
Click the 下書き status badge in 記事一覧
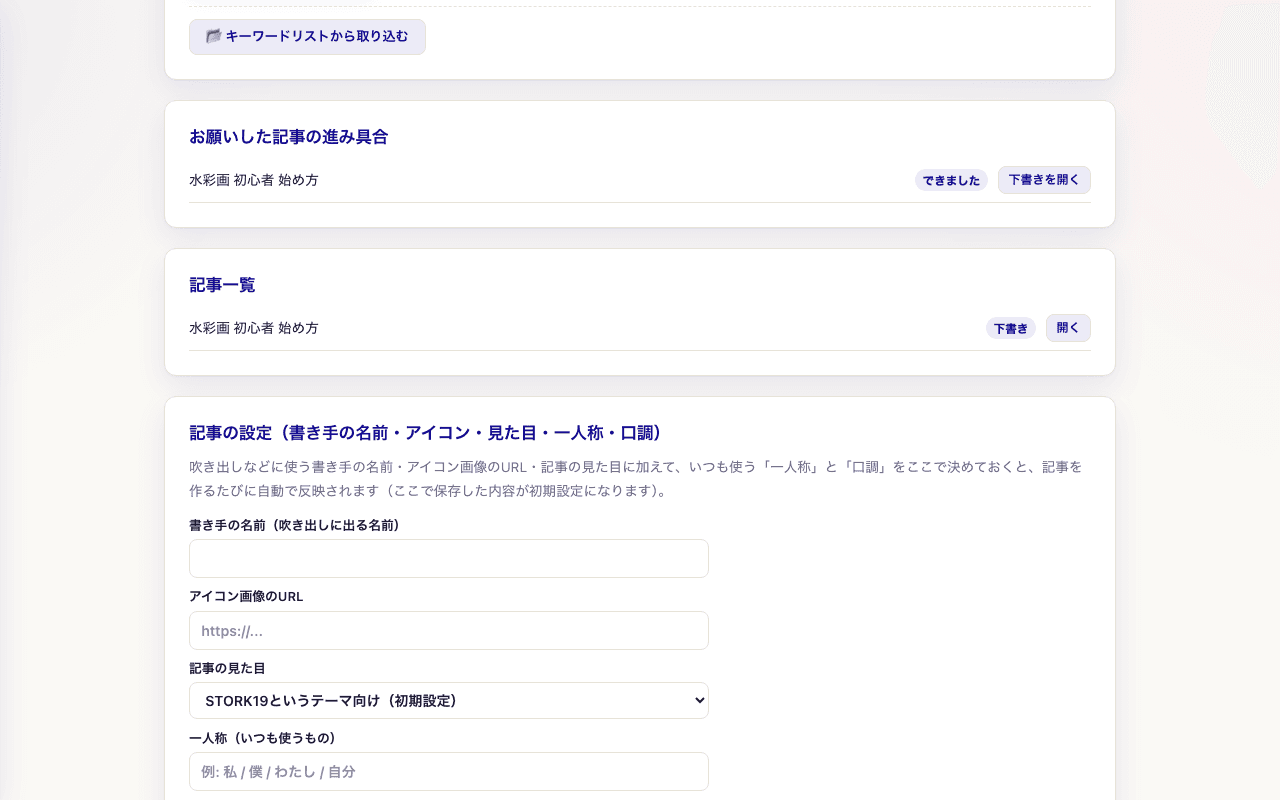pyautogui.click(x=1010, y=328)
